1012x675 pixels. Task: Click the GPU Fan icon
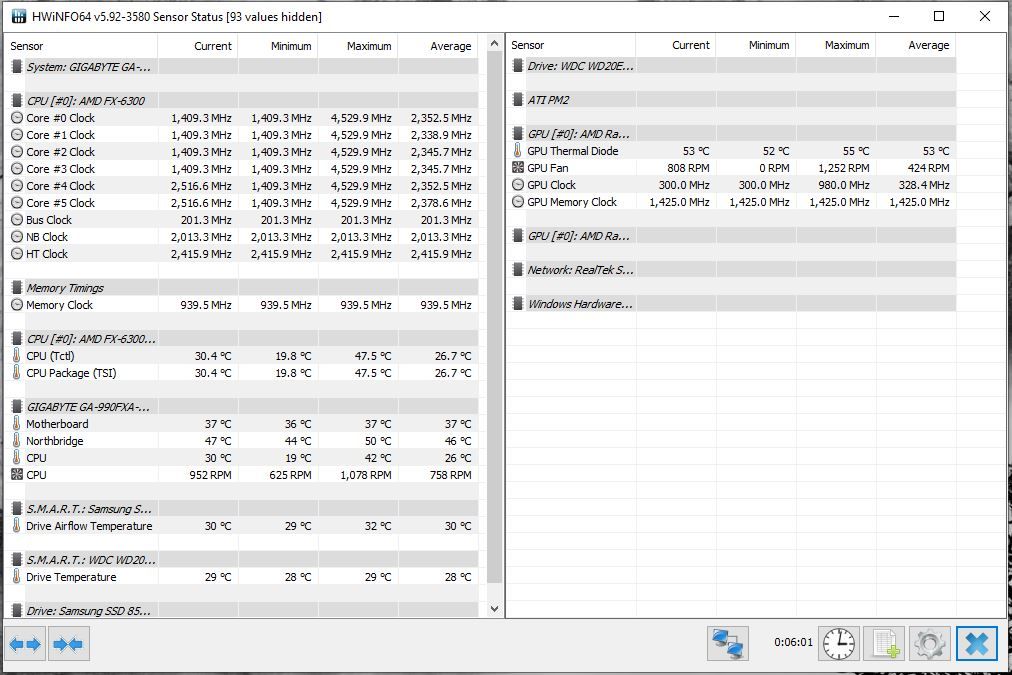(518, 168)
